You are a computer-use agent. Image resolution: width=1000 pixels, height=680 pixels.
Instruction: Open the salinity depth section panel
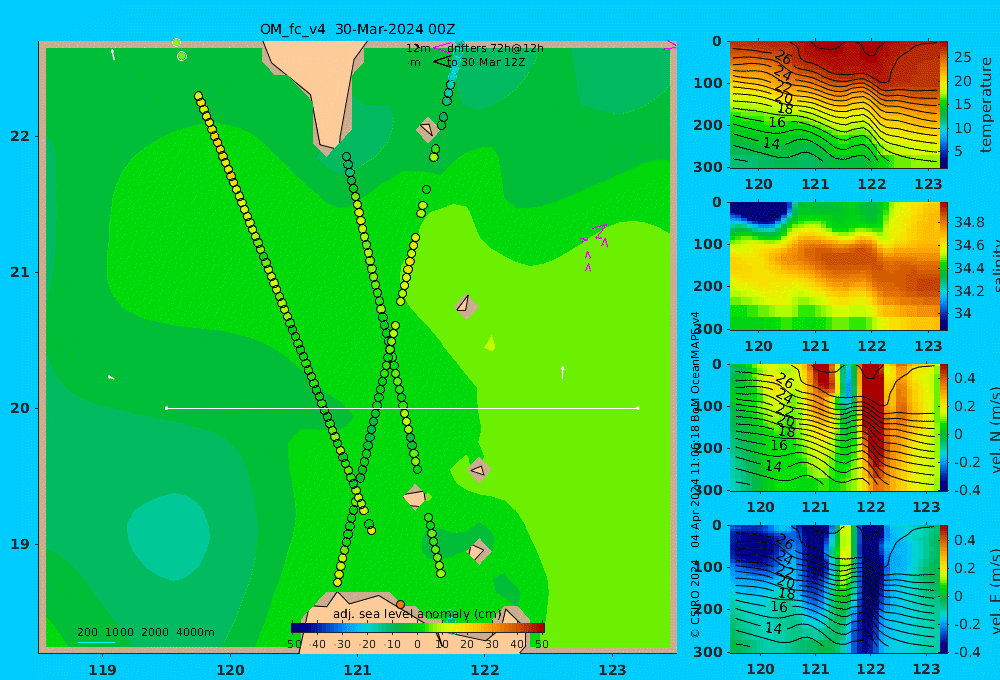pos(834,266)
